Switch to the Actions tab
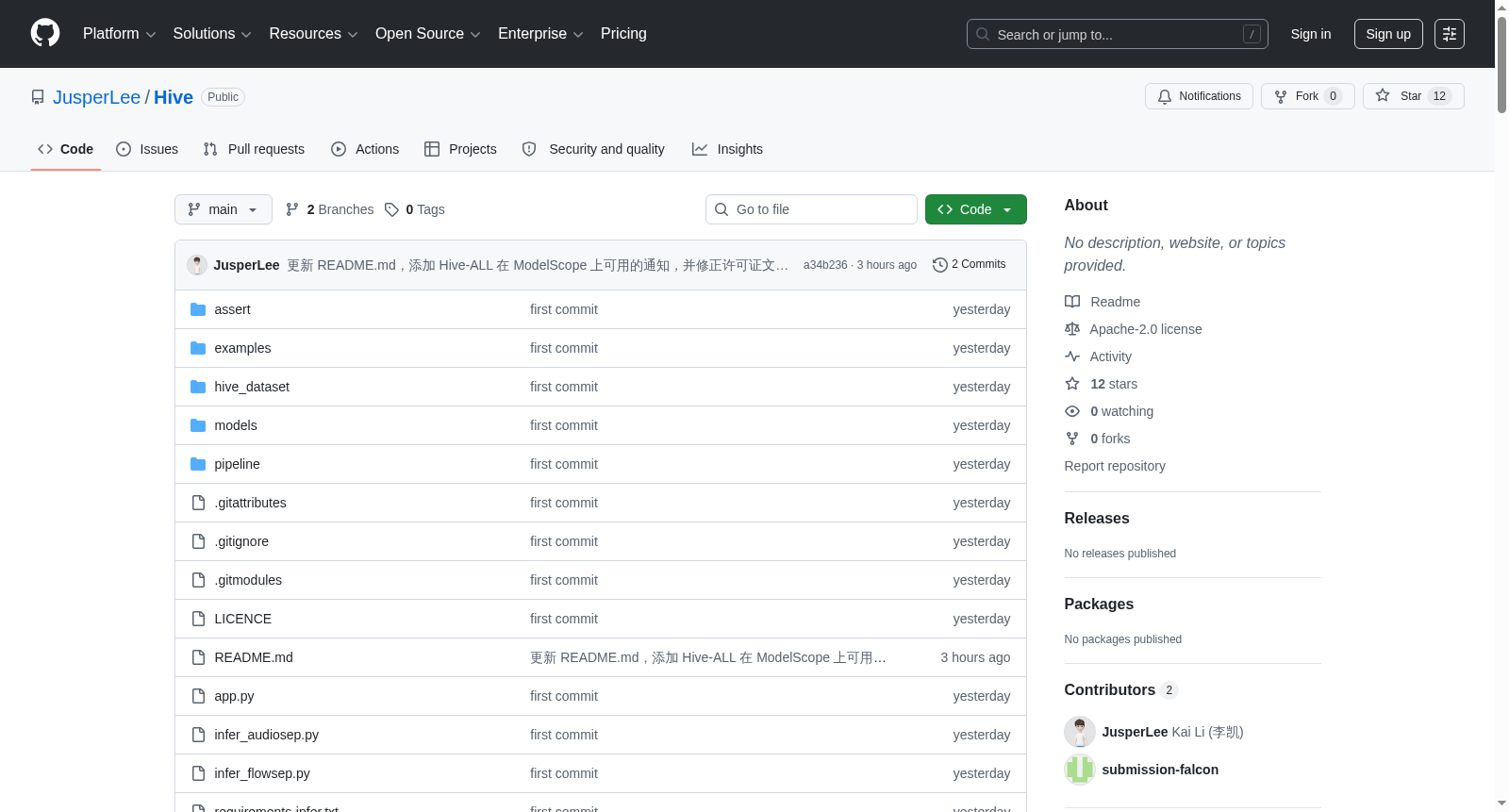 tap(365, 149)
